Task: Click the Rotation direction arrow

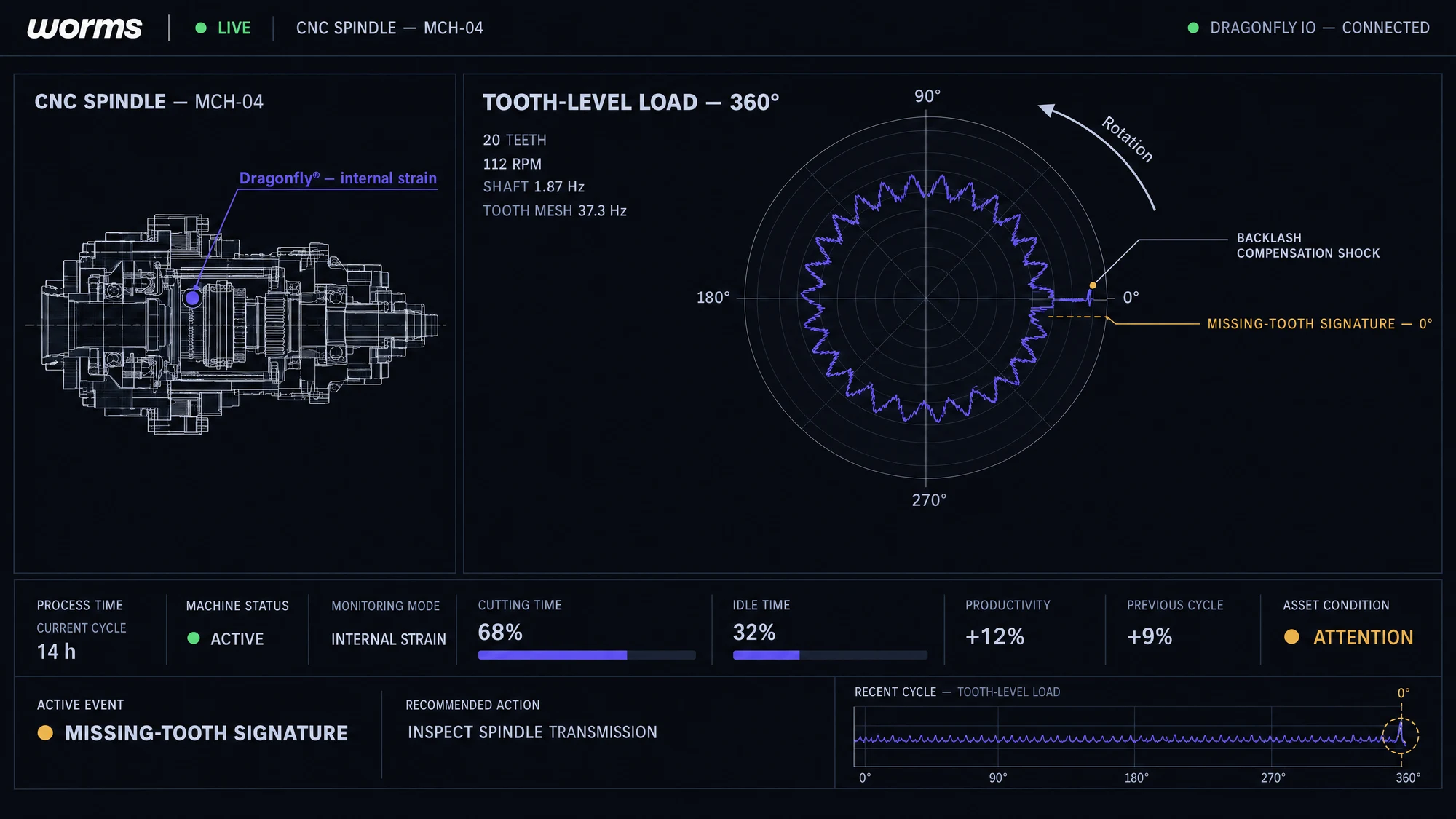Action: pyautogui.click(x=1096, y=157)
